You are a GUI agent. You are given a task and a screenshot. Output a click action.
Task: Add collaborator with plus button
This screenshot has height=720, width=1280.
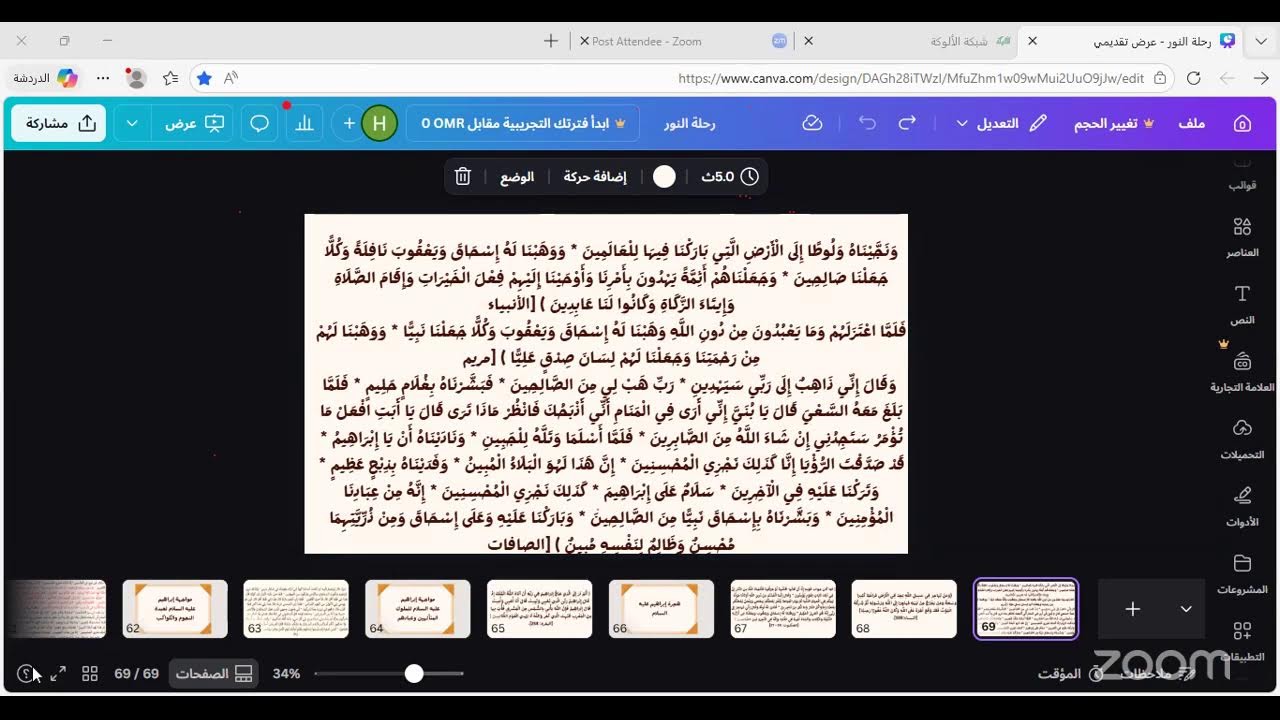click(x=348, y=123)
